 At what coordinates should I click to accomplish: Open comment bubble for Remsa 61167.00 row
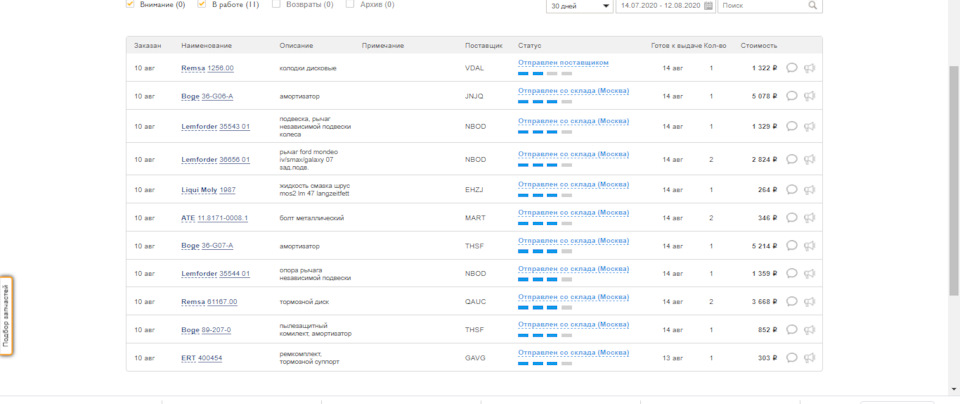[x=791, y=301]
